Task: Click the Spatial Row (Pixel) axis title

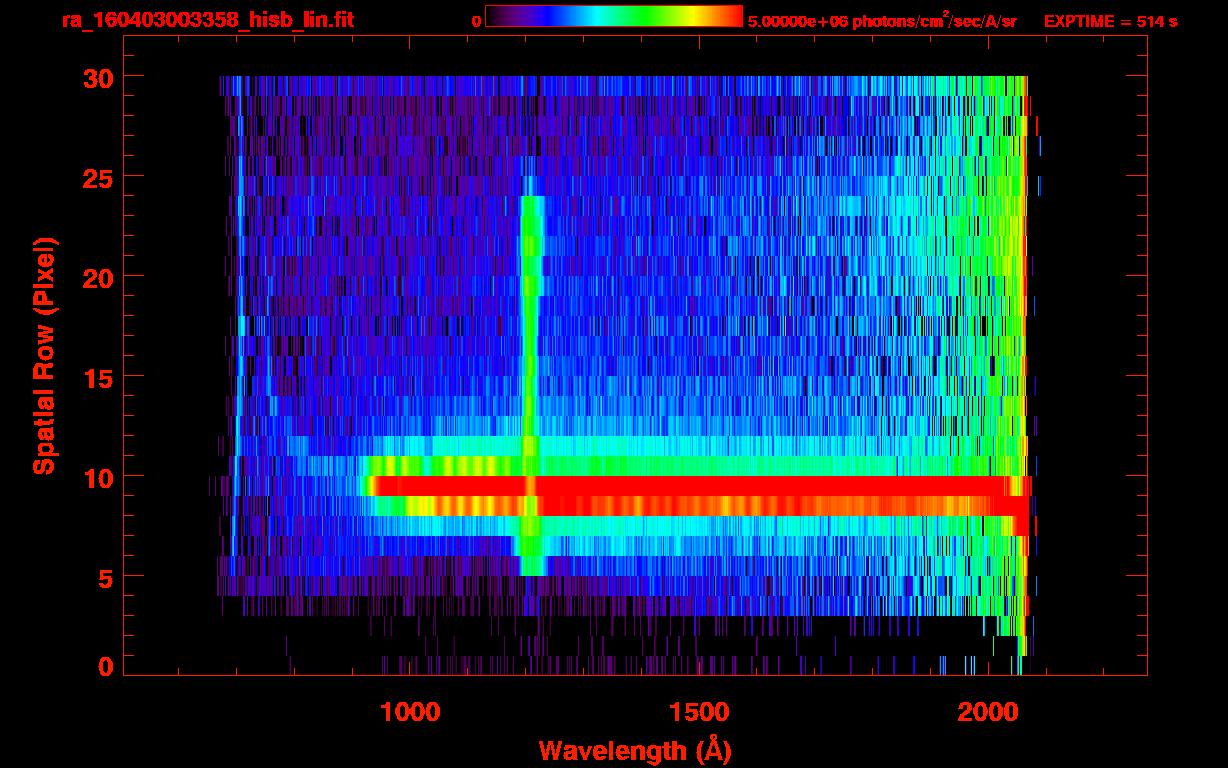Action: tap(44, 355)
